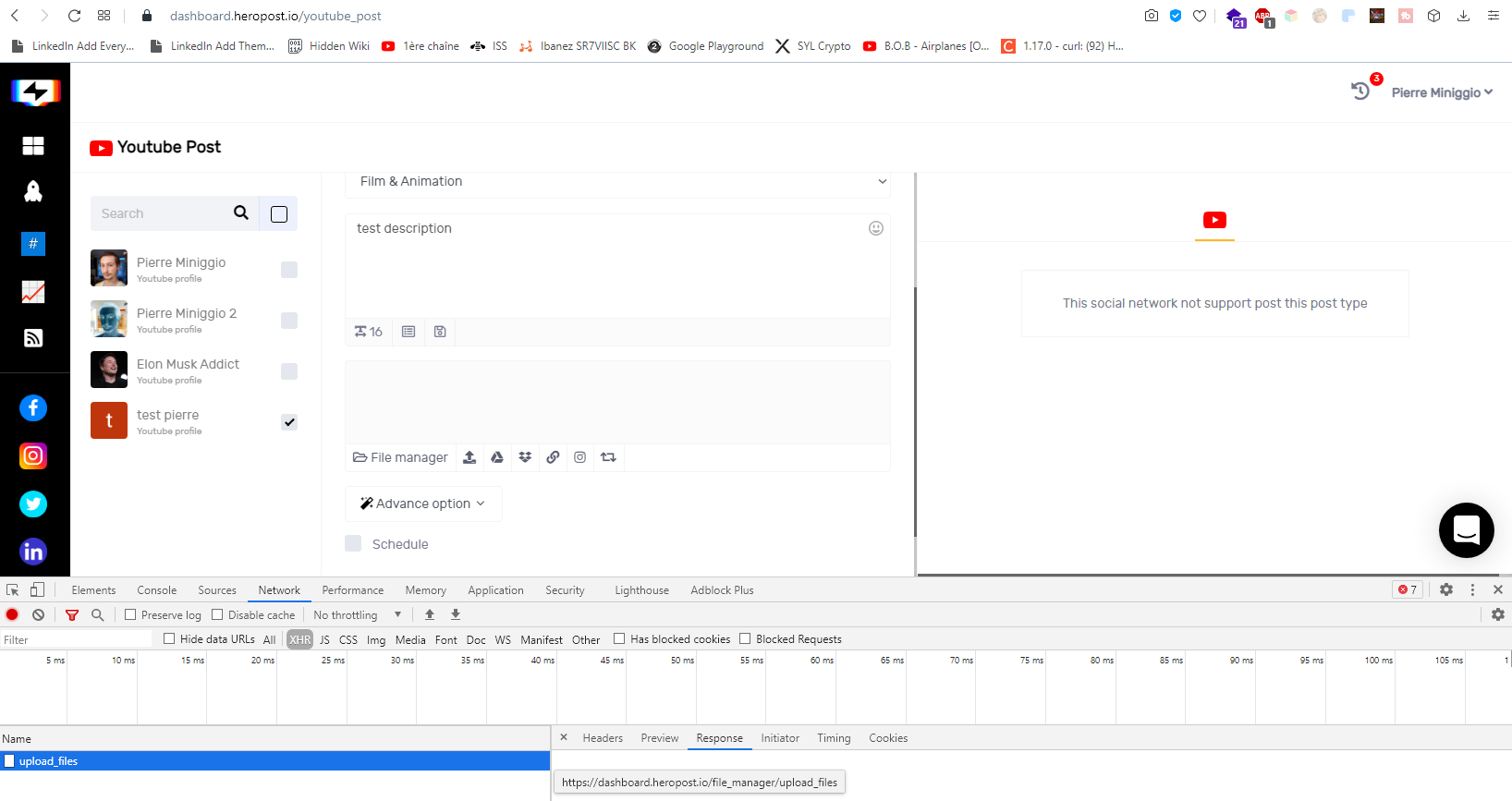
Task: Open the Instagram section in sidebar
Action: pos(33,455)
